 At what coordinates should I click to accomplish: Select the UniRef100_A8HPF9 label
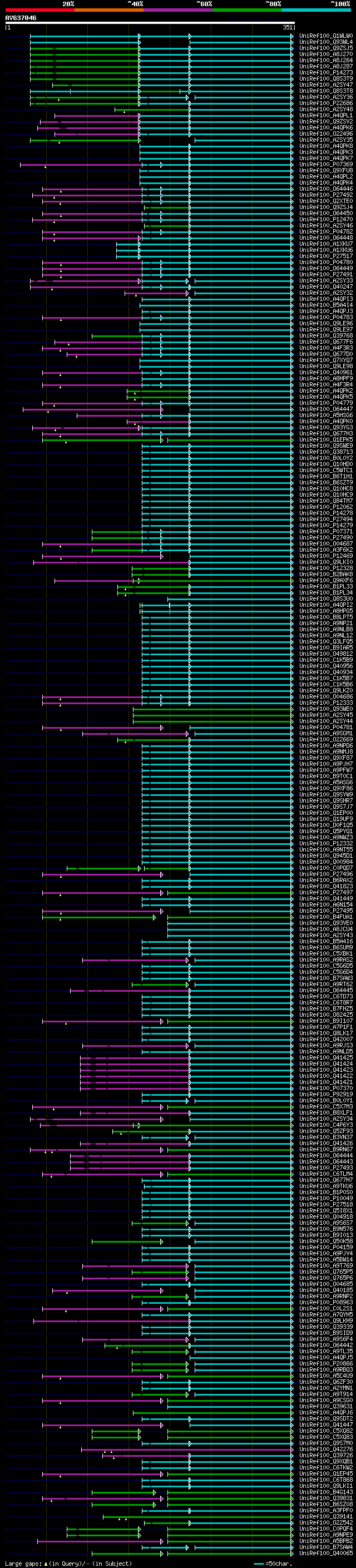click(326, 379)
